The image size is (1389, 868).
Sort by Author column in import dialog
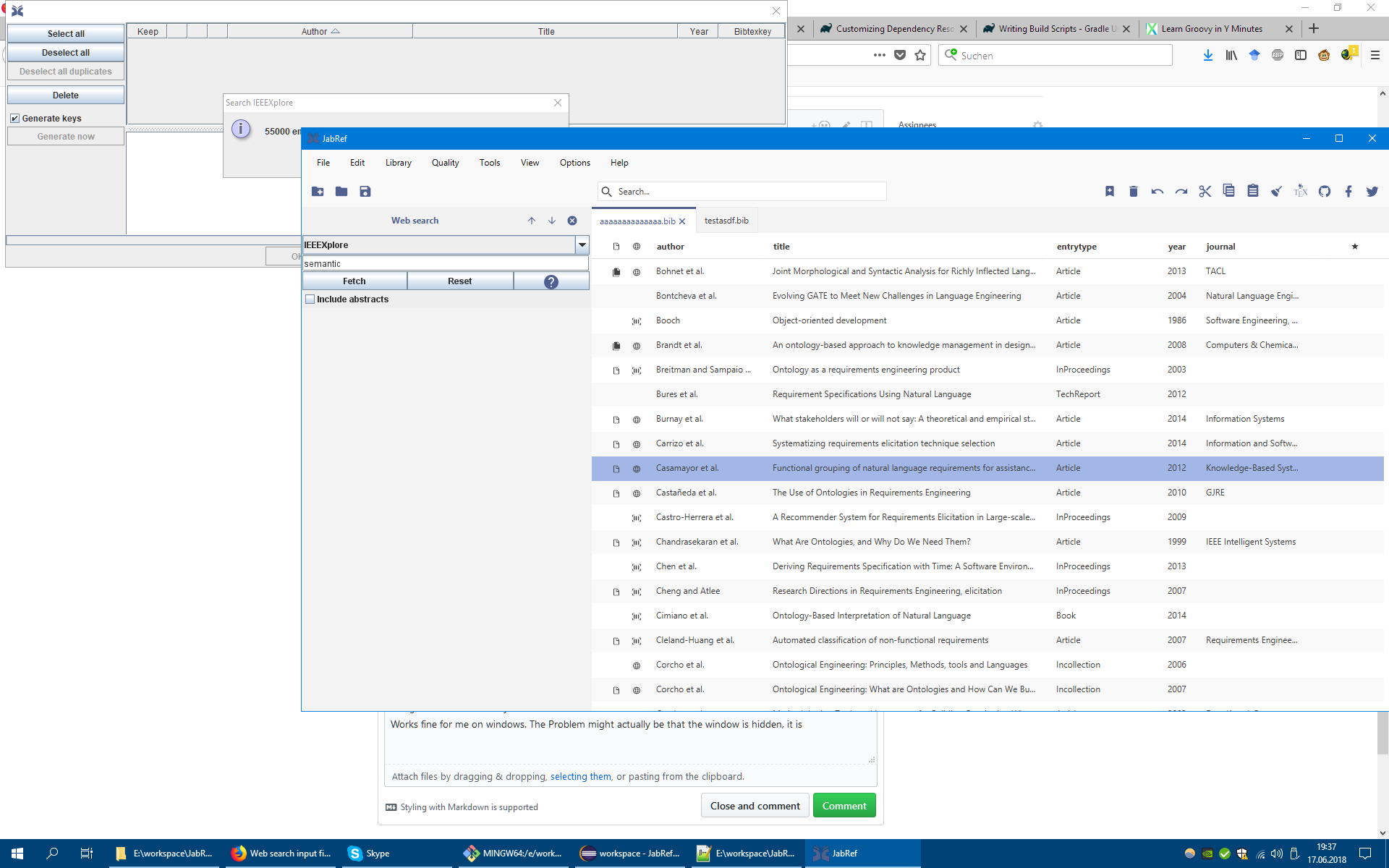[x=320, y=32]
